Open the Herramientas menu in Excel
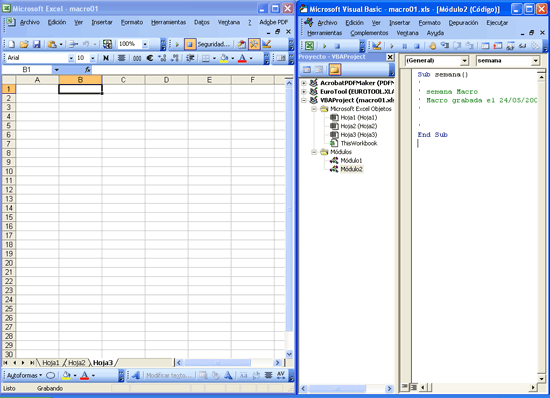 click(x=168, y=22)
